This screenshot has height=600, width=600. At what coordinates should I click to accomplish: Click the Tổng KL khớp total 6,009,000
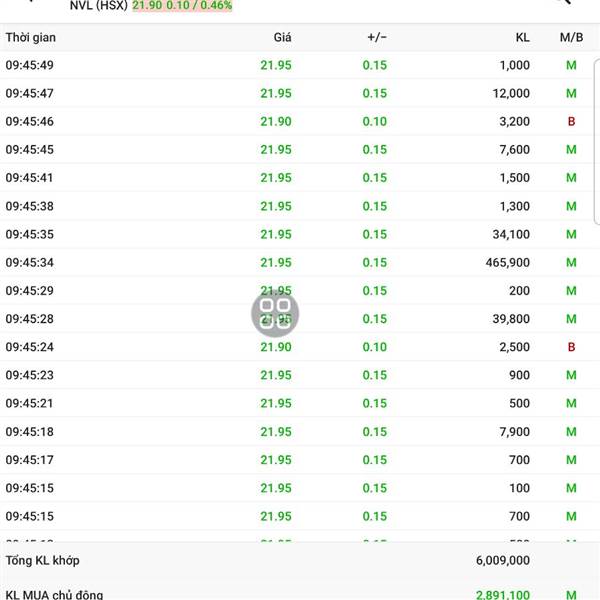point(502,560)
